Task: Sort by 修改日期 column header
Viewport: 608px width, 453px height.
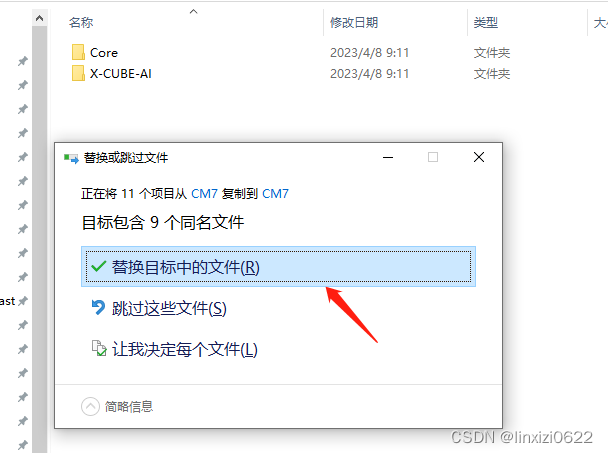Action: pyautogui.click(x=396, y=22)
